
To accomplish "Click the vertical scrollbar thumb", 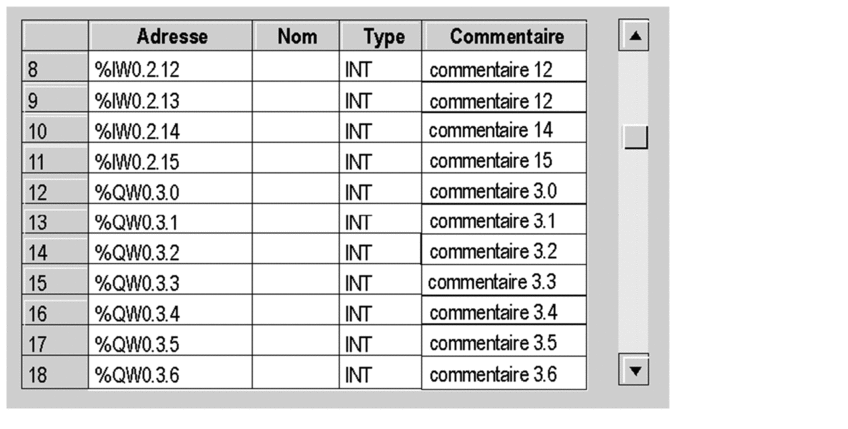I will (x=635, y=136).
